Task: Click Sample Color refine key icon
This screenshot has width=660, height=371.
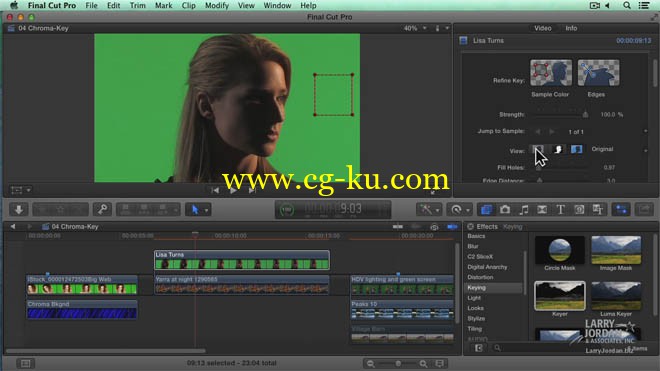Action: (x=551, y=73)
